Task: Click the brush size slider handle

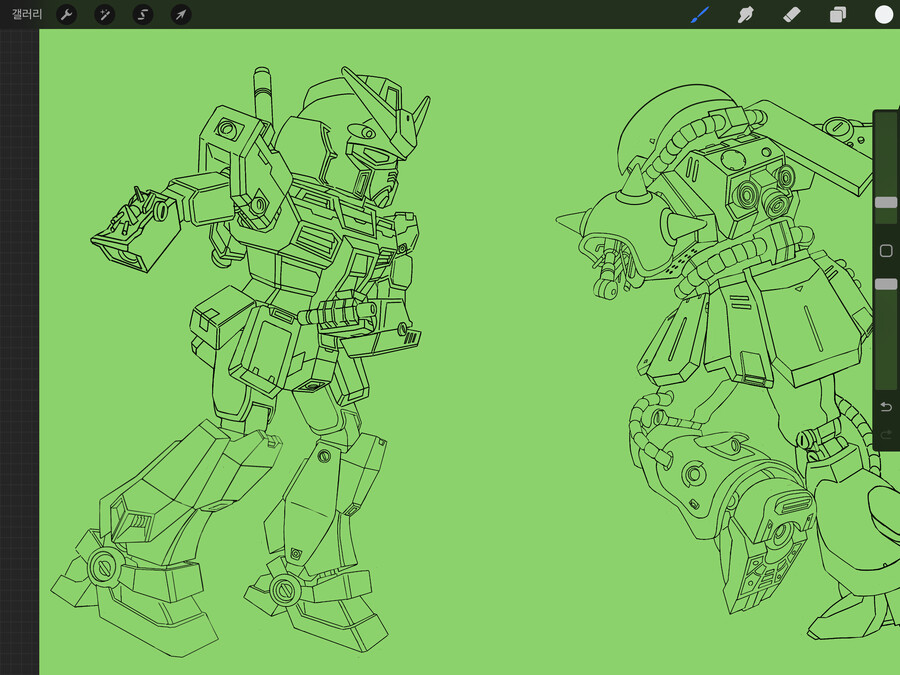Action: pos(886,203)
